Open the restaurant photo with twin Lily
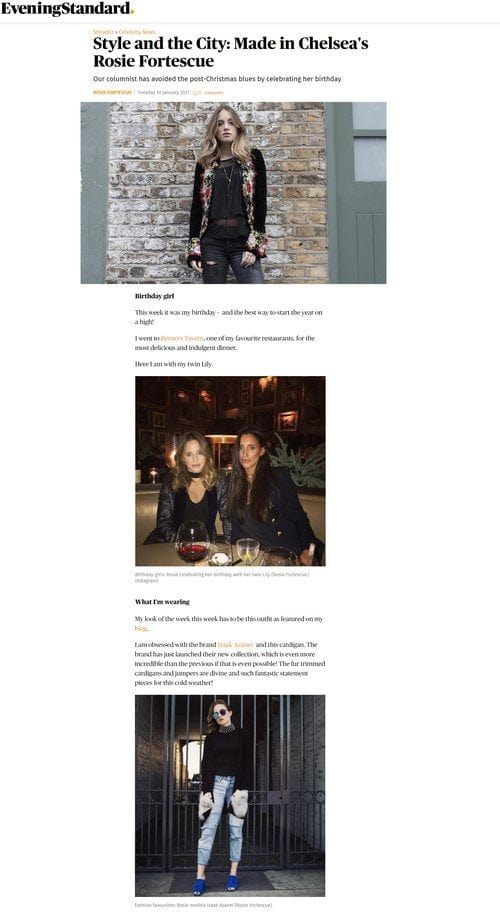Screen dimensions: 500x916 pos(230,471)
